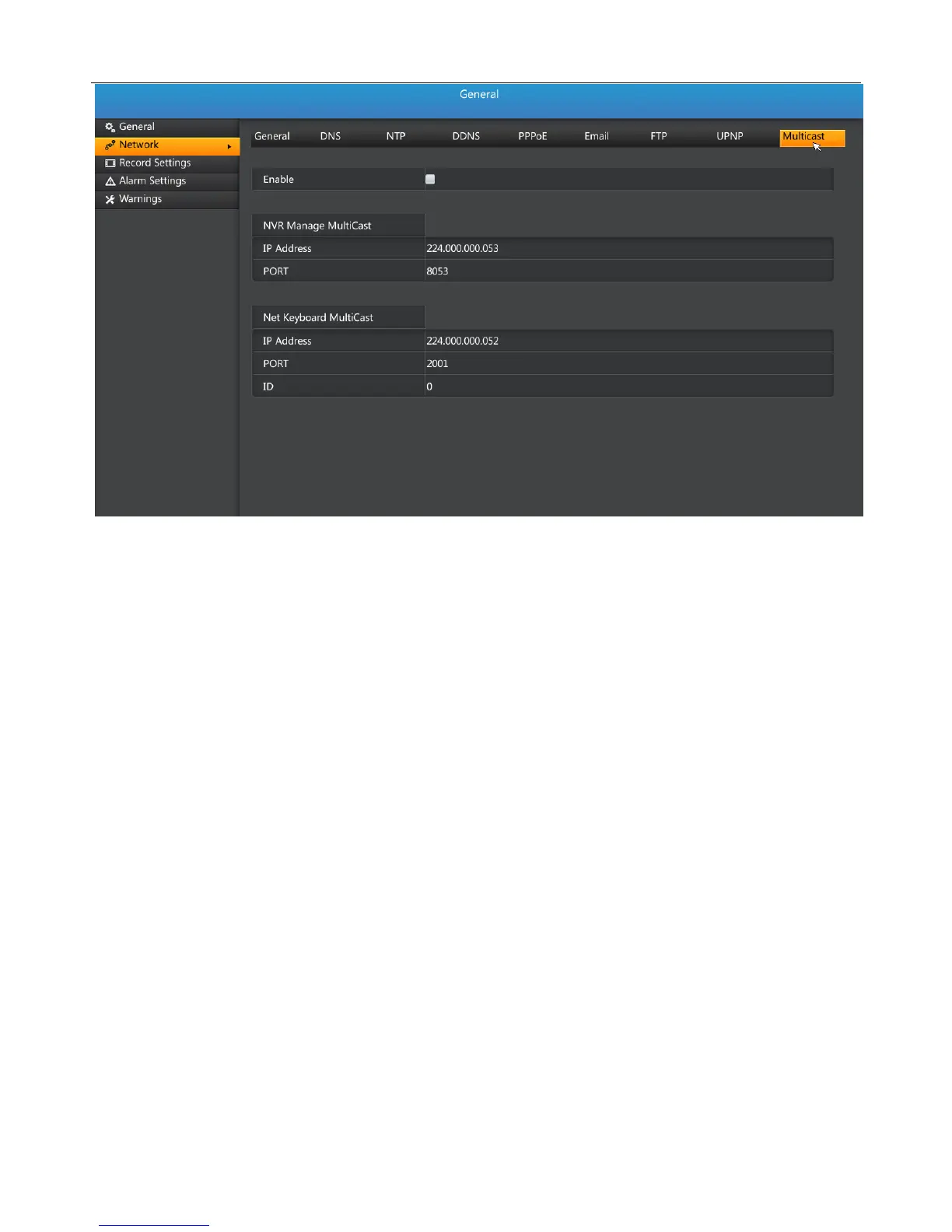Open the PPPoE tab
Viewport: 952px width, 1232px height.
click(533, 136)
